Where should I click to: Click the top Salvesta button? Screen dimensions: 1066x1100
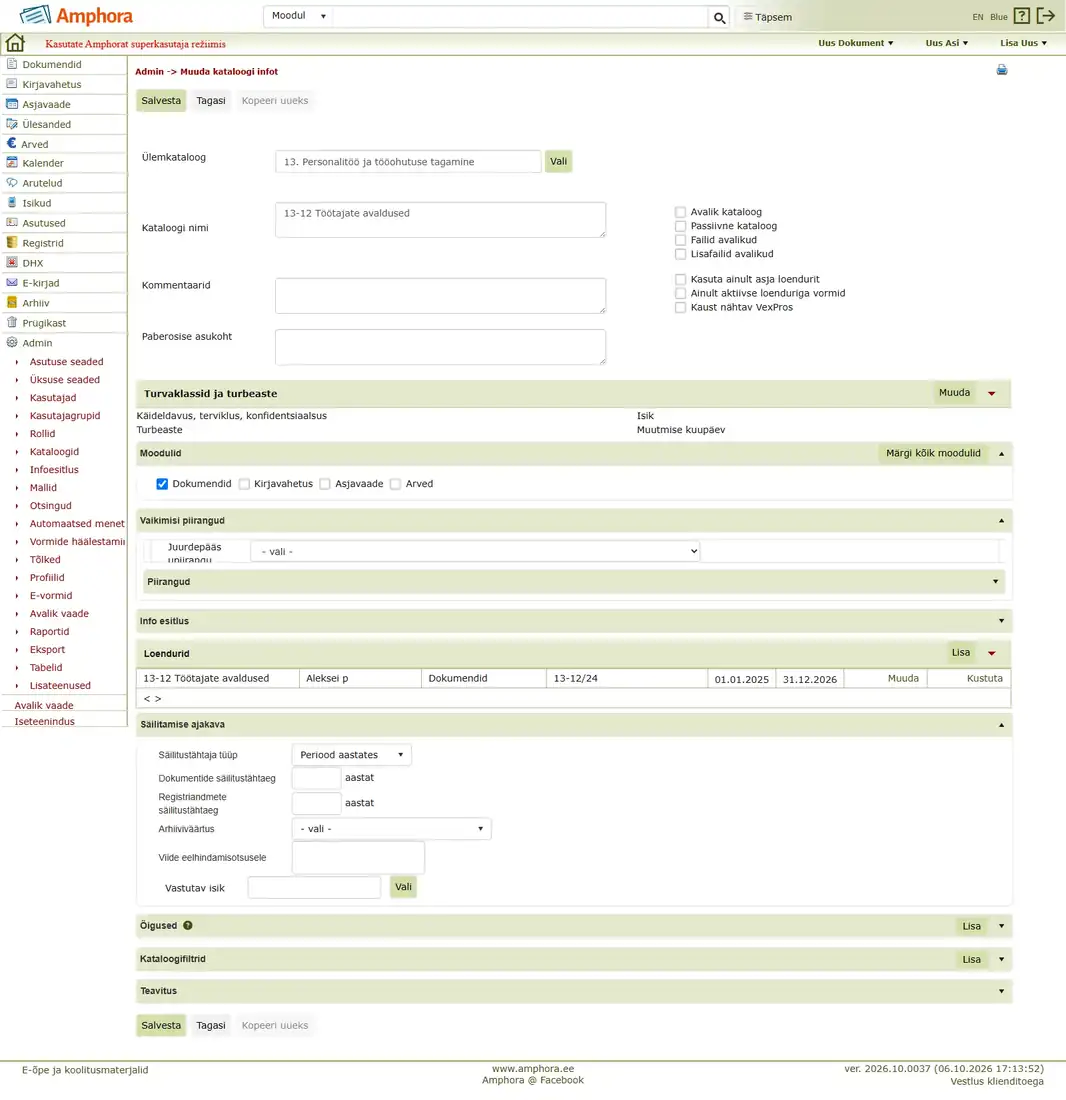pyautogui.click(x=161, y=100)
